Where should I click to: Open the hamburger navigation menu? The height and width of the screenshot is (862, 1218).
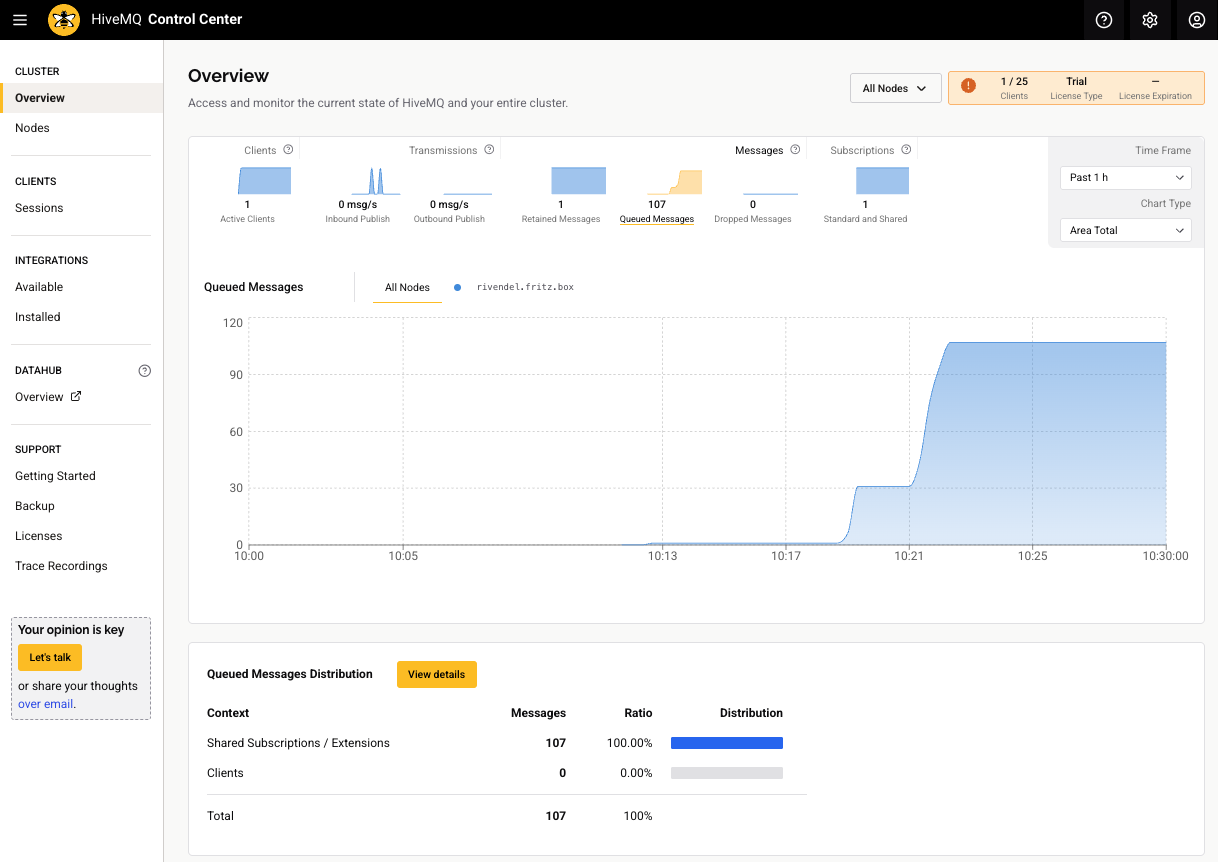pos(20,20)
